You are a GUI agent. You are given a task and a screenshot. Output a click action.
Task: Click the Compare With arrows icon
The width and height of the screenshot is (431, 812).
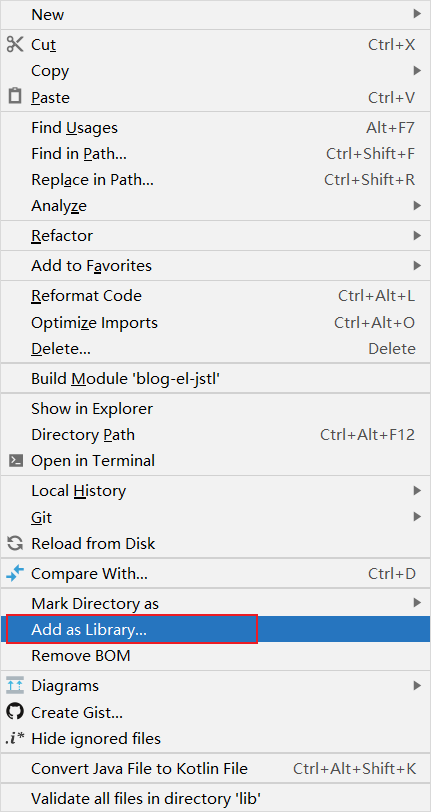point(15,573)
